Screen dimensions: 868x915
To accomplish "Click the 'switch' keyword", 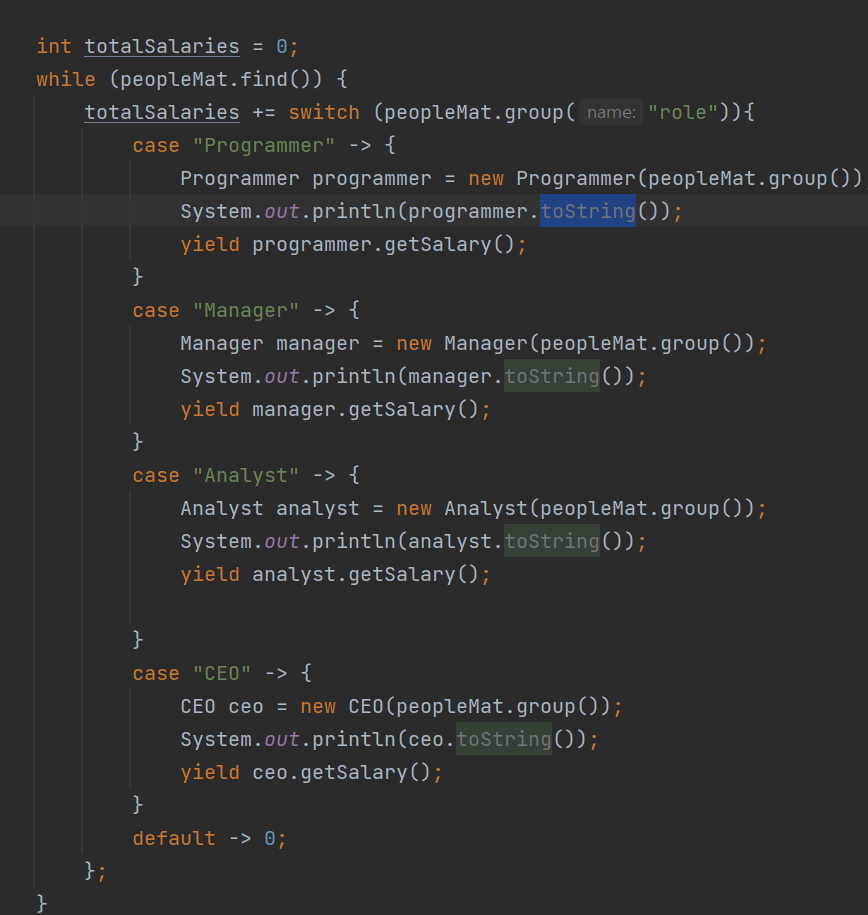I will coord(324,112).
